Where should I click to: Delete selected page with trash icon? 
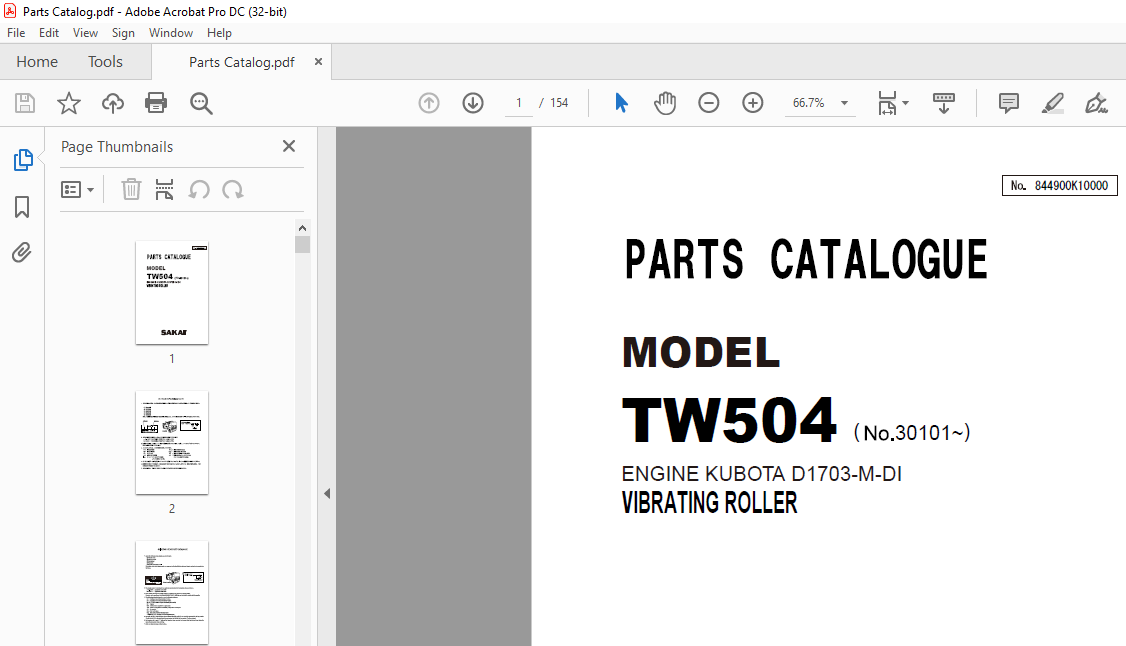tap(131, 189)
